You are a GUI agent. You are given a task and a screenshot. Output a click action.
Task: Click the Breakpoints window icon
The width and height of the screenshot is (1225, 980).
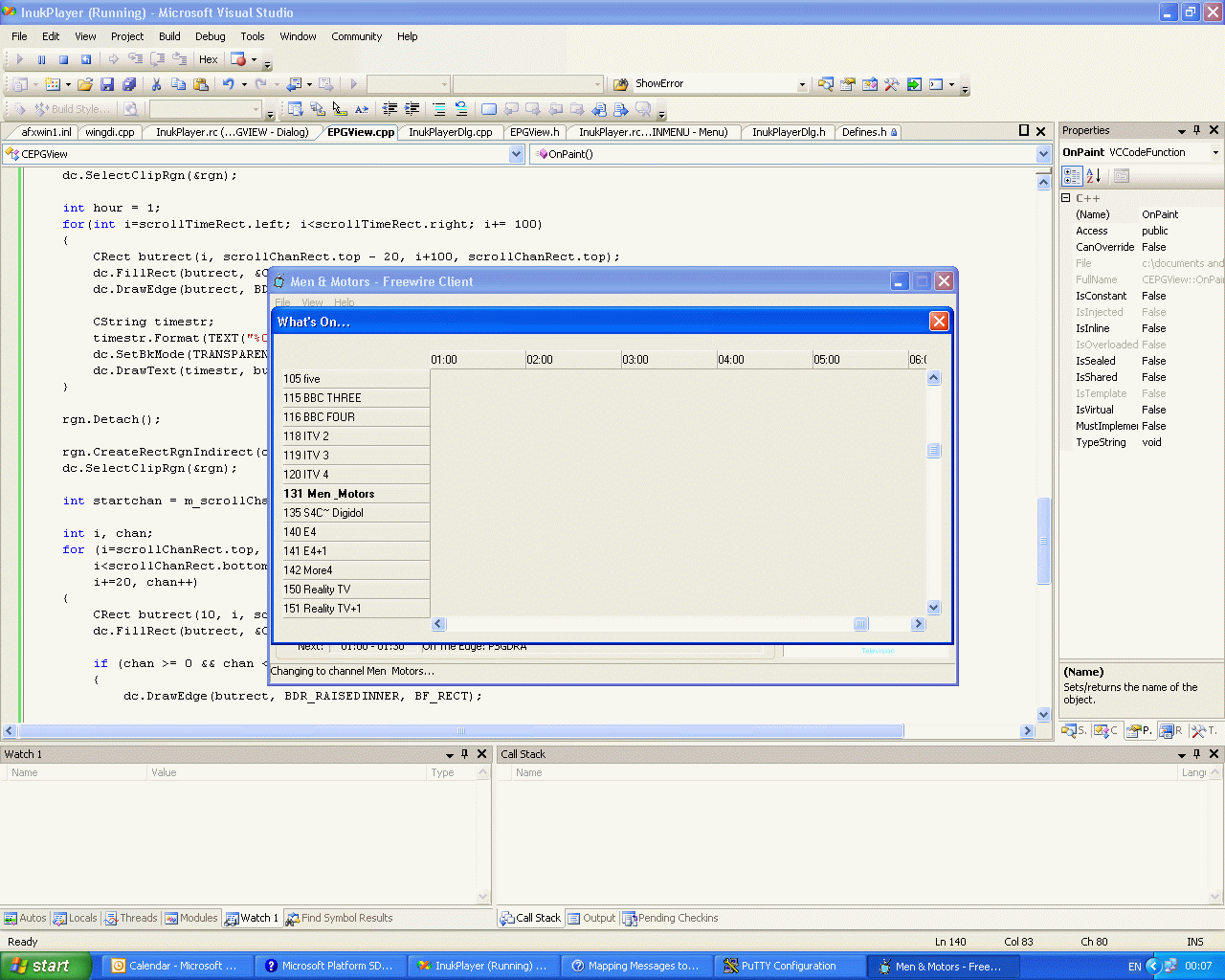click(238, 59)
